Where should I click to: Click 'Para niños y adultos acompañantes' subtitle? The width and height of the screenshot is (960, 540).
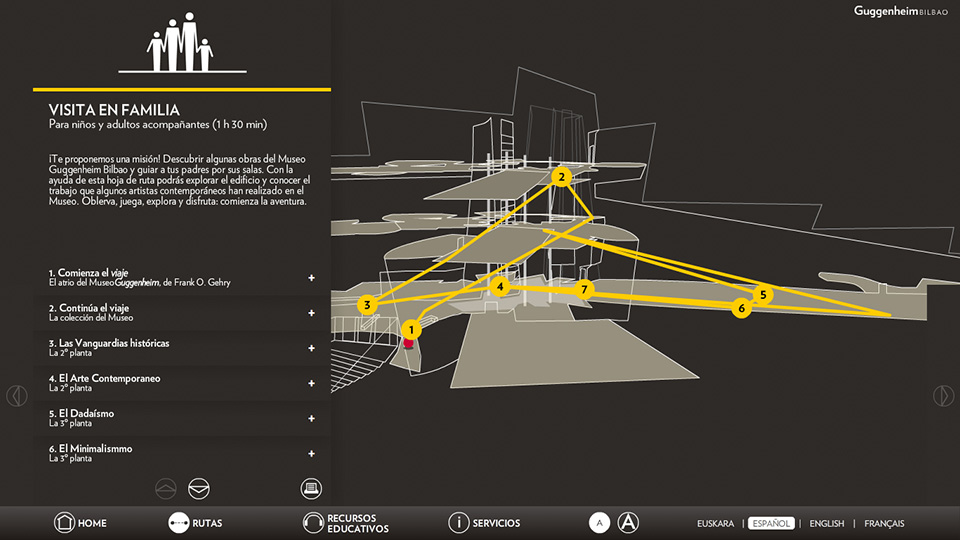[158, 124]
